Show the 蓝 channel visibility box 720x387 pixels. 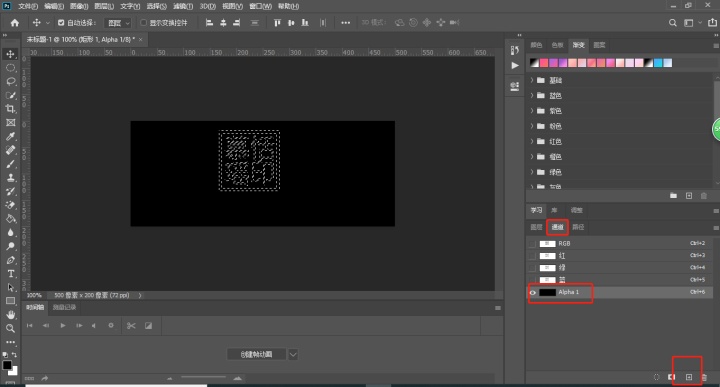532,280
